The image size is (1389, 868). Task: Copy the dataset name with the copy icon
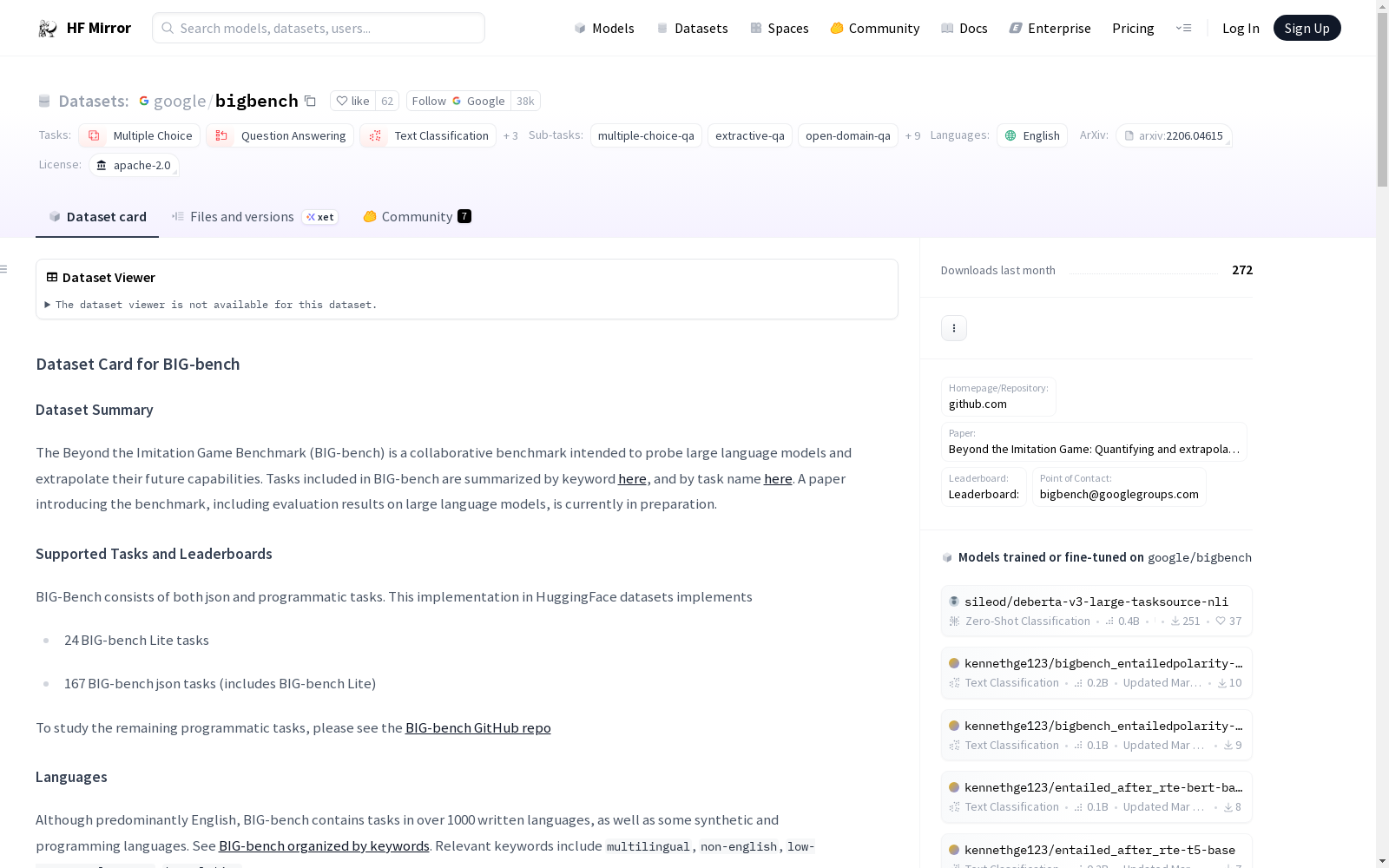point(310,101)
